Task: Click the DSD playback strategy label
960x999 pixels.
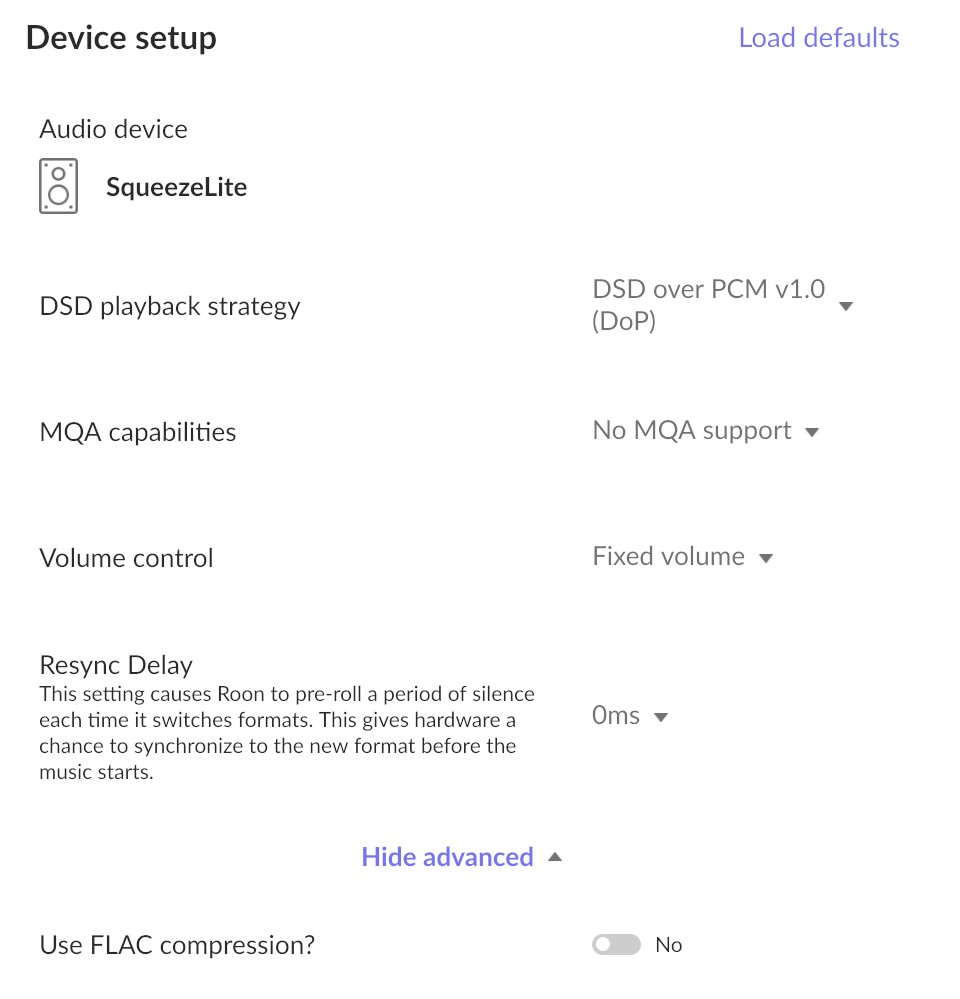Action: click(170, 306)
